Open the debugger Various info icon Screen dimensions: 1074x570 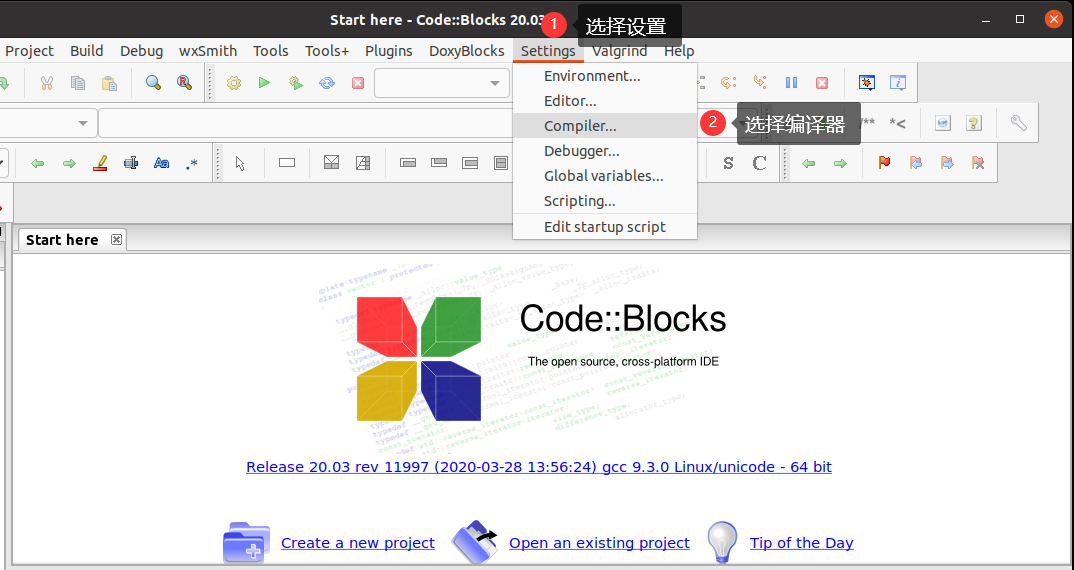point(898,83)
